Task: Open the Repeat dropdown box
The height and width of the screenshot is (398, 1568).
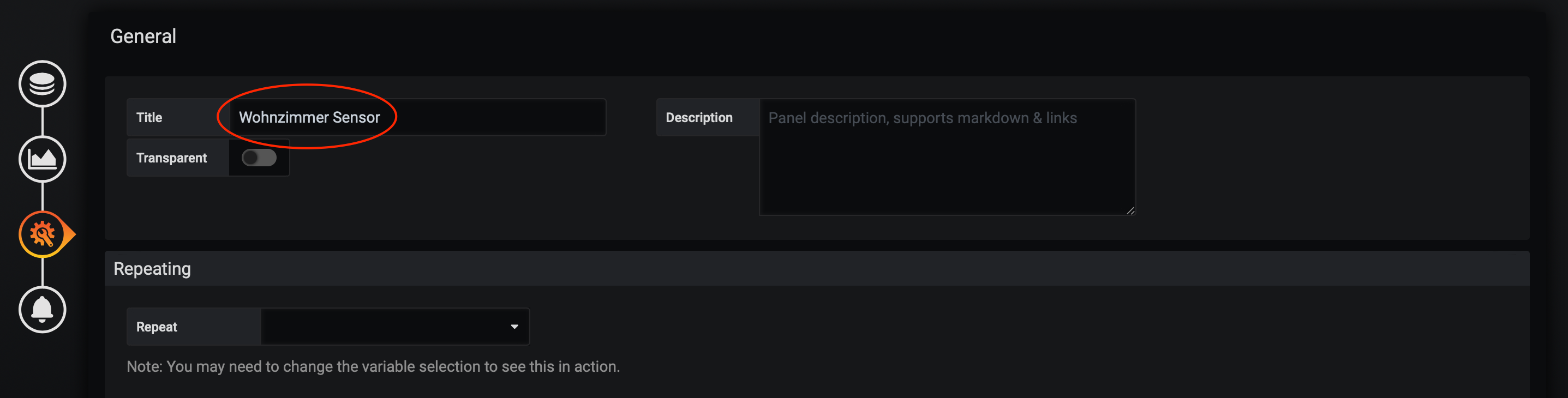Action: point(394,327)
